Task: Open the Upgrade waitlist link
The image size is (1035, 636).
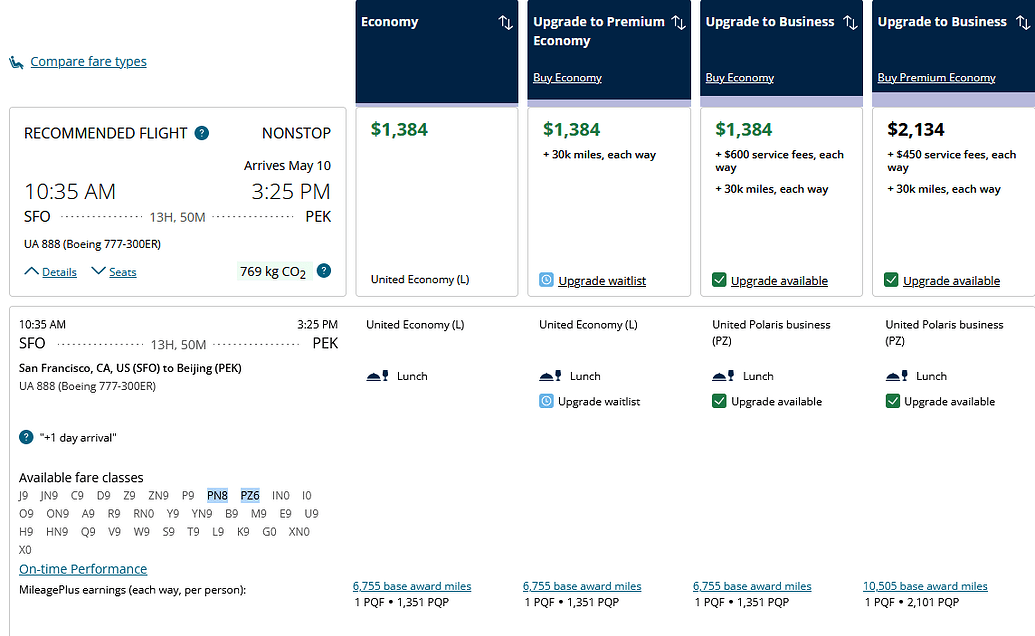Action: coord(602,280)
